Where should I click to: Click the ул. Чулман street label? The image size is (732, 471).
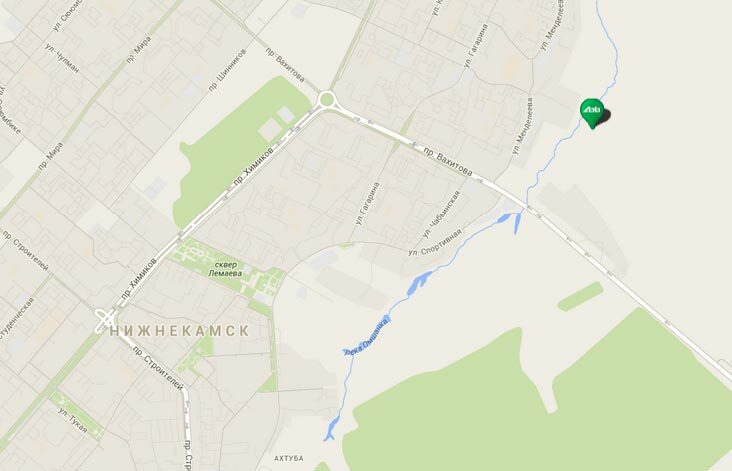click(x=62, y=58)
